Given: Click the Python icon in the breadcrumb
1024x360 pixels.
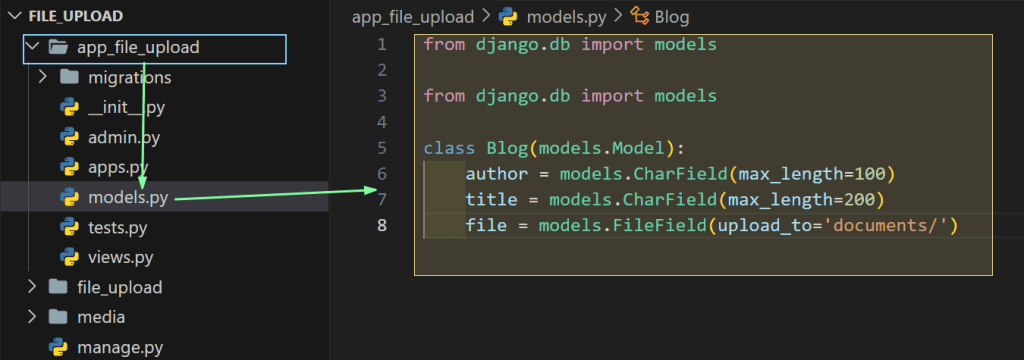Looking at the screenshot, I should tap(507, 16).
